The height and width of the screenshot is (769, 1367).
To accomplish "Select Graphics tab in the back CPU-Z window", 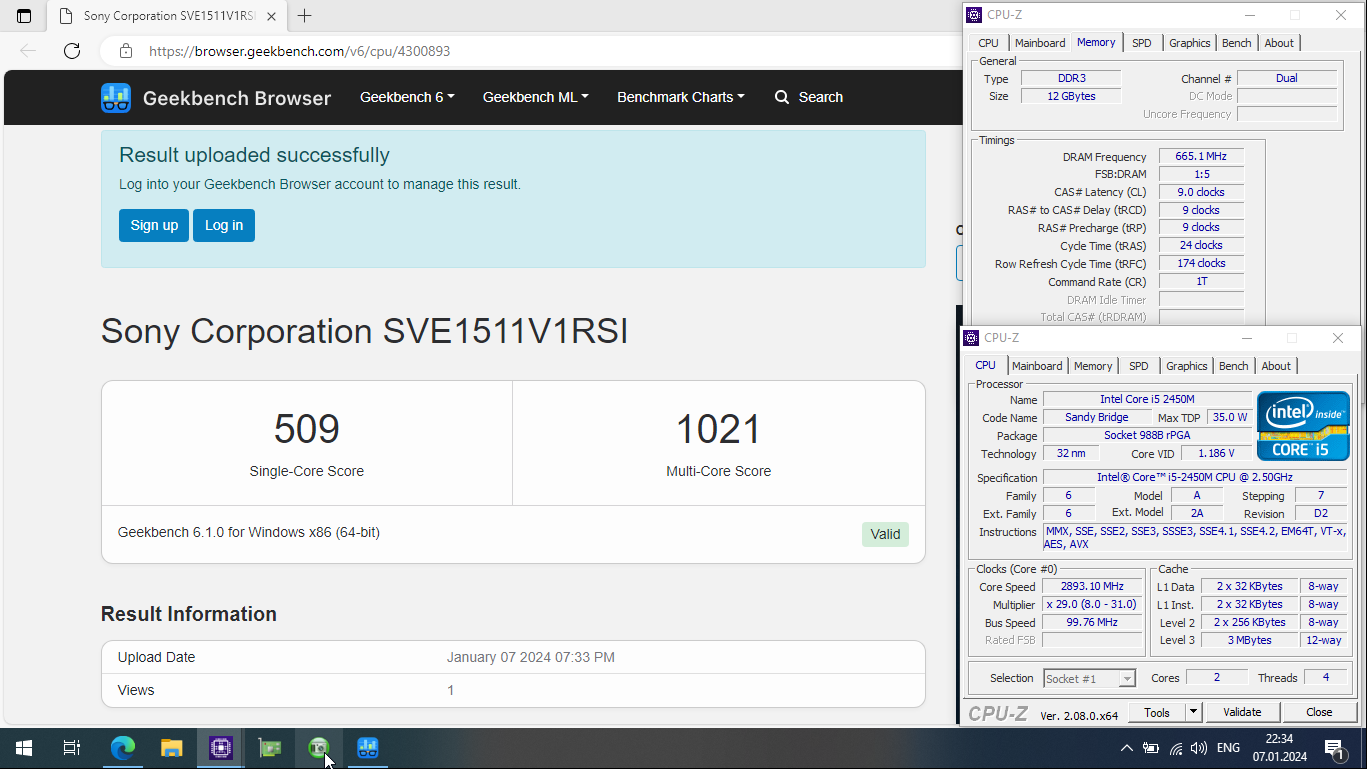I will click(1190, 43).
